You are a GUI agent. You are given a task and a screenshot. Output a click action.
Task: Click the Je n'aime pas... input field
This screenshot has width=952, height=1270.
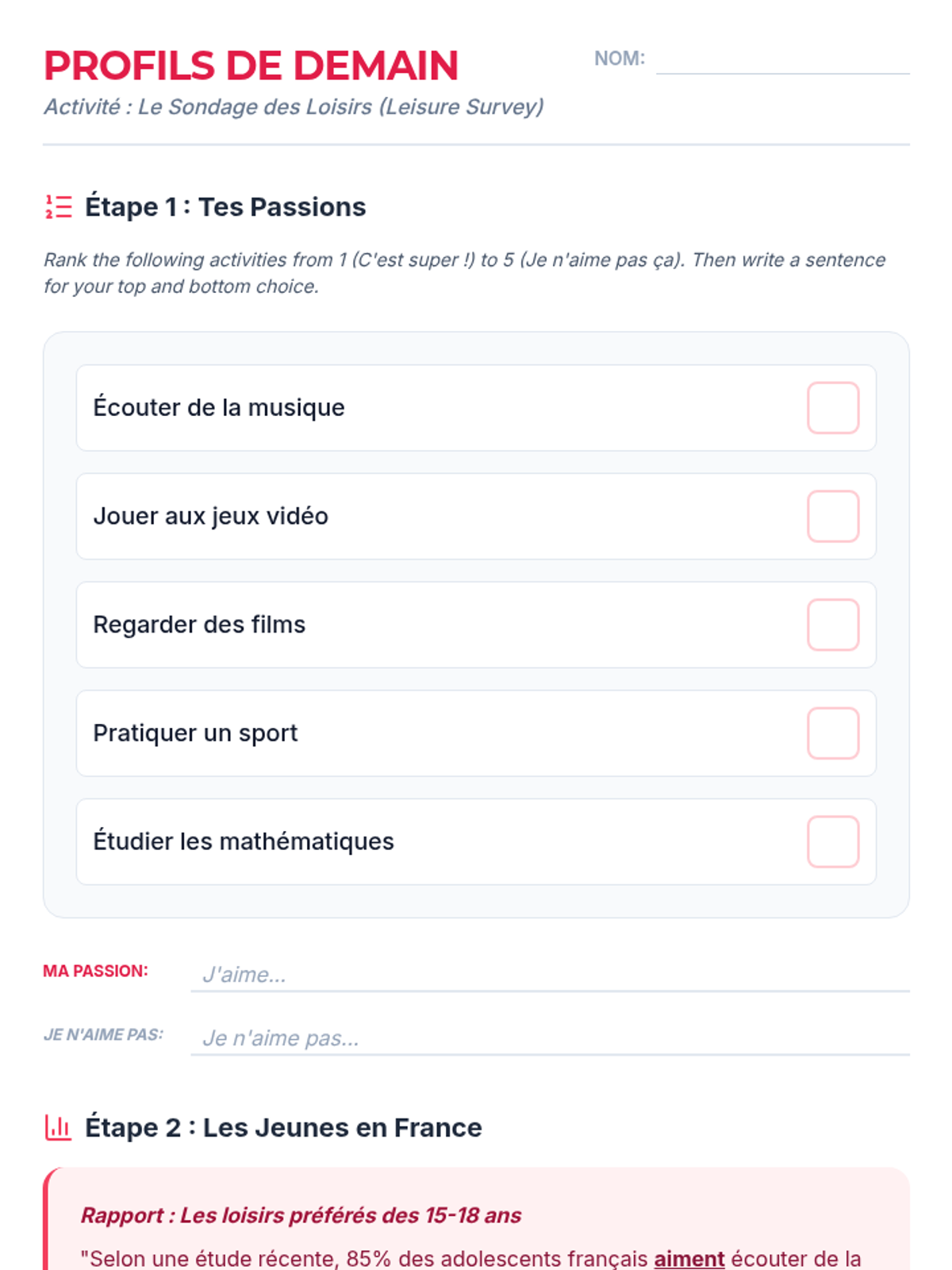[550, 1037]
